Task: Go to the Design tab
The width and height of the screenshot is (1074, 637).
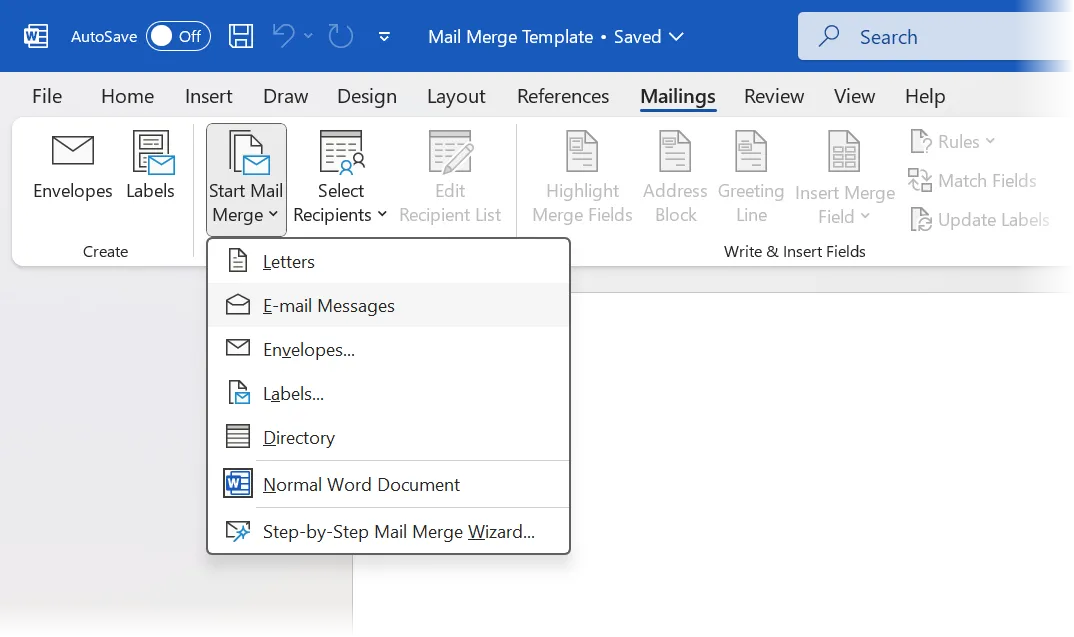Action: click(x=366, y=96)
